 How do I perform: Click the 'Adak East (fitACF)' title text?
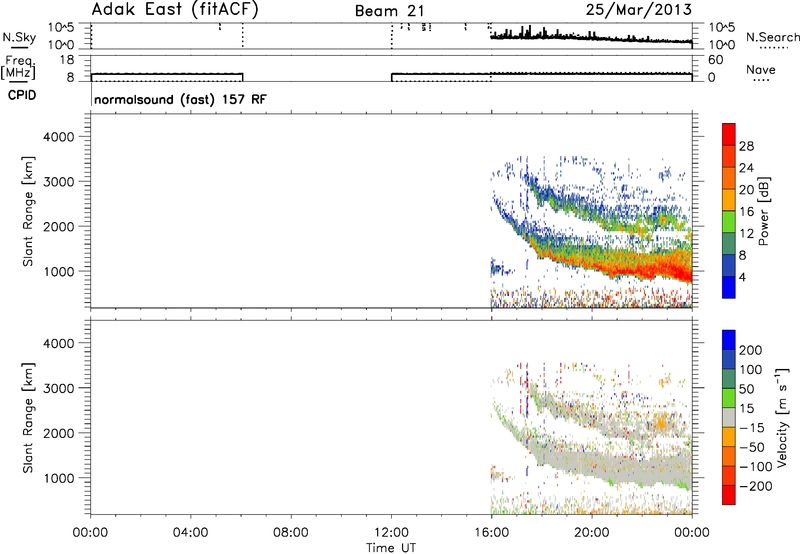click(175, 9)
